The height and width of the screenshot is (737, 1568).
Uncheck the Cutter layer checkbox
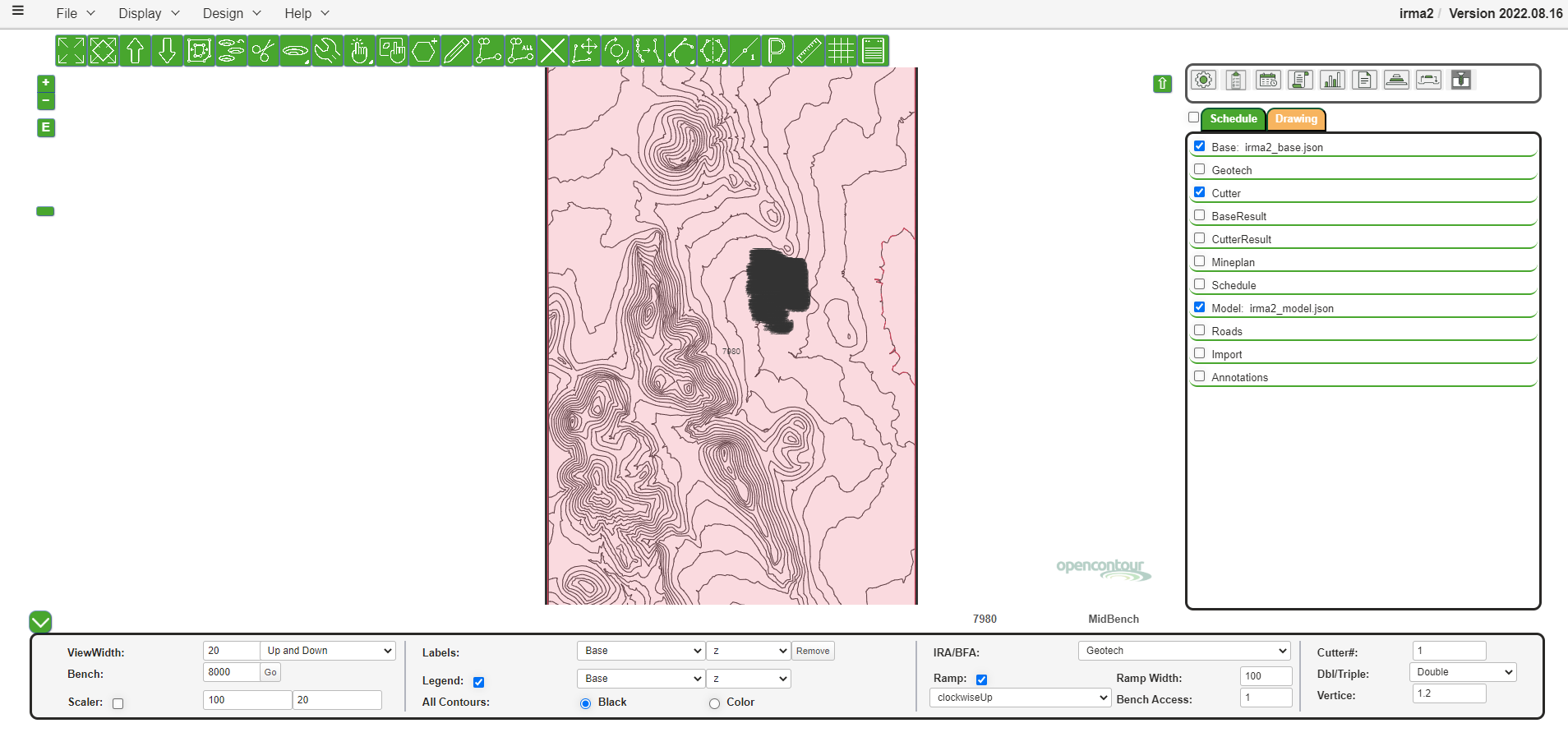(1200, 192)
